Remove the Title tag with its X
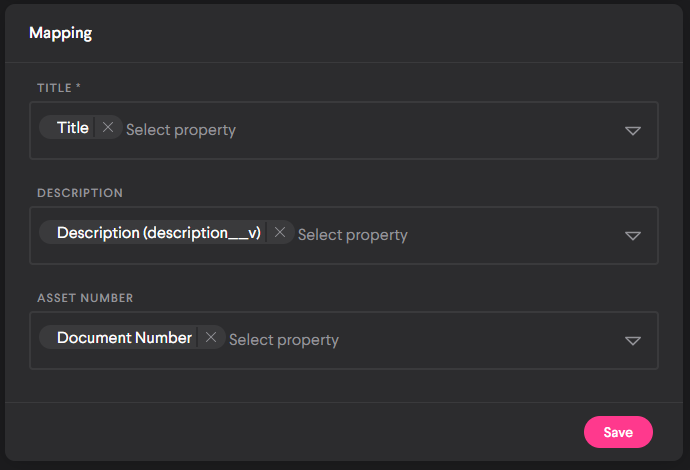Screen dimensions: 690x470 (108, 128)
